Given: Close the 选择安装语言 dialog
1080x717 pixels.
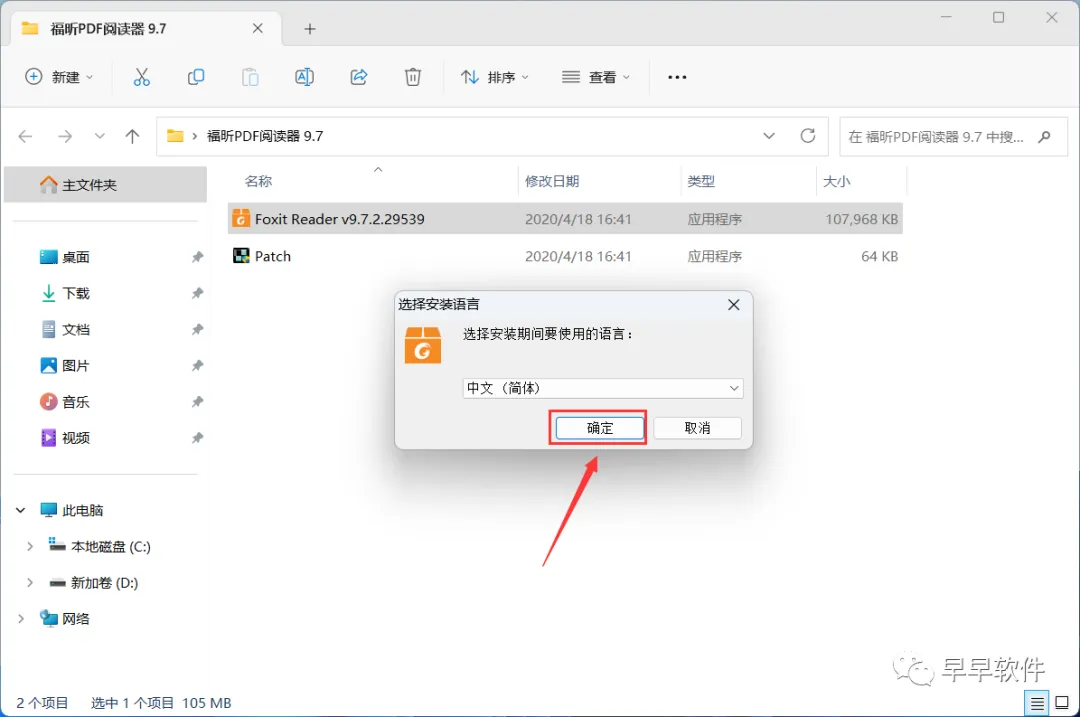Looking at the screenshot, I should point(734,304).
